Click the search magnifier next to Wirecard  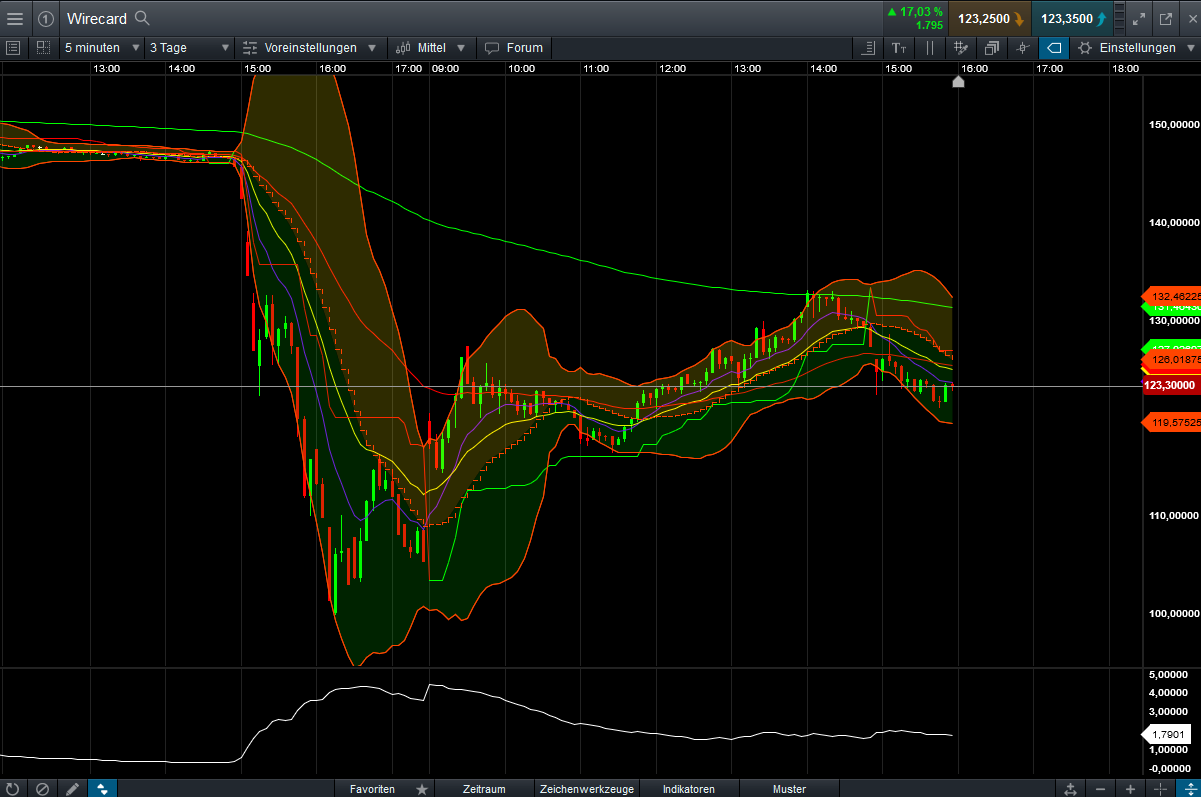click(143, 18)
